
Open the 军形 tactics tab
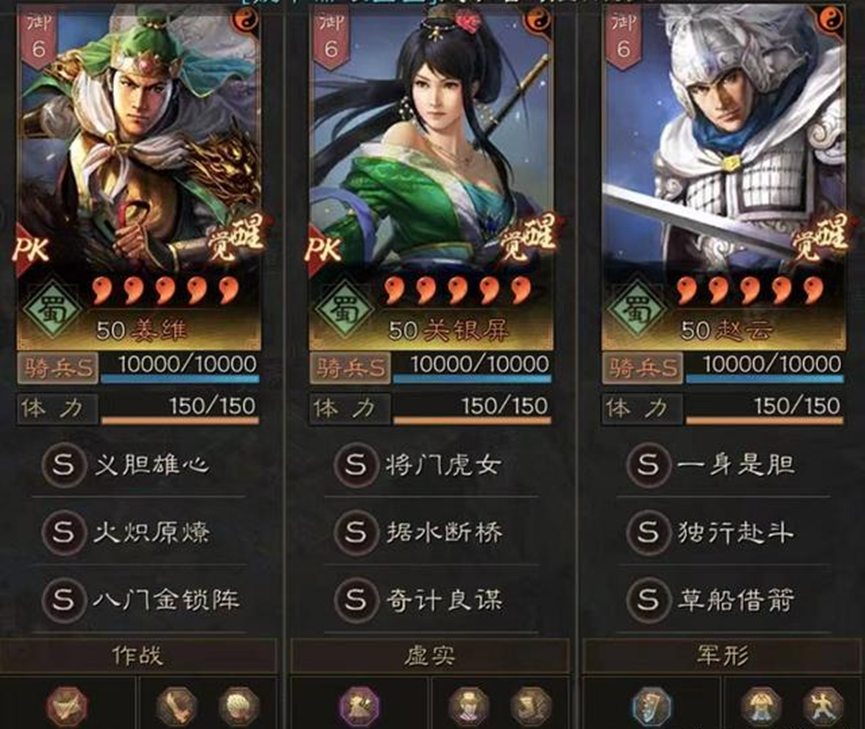click(x=723, y=656)
